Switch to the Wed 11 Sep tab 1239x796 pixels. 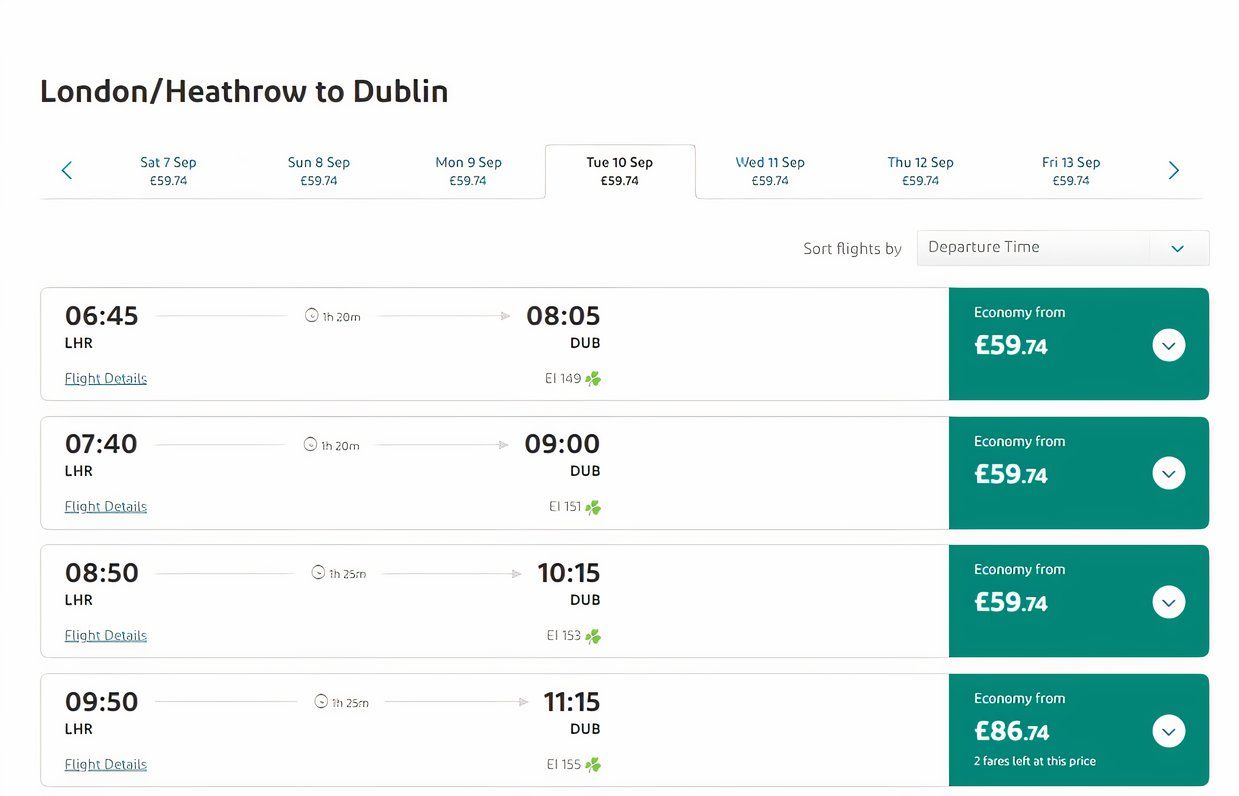770,171
